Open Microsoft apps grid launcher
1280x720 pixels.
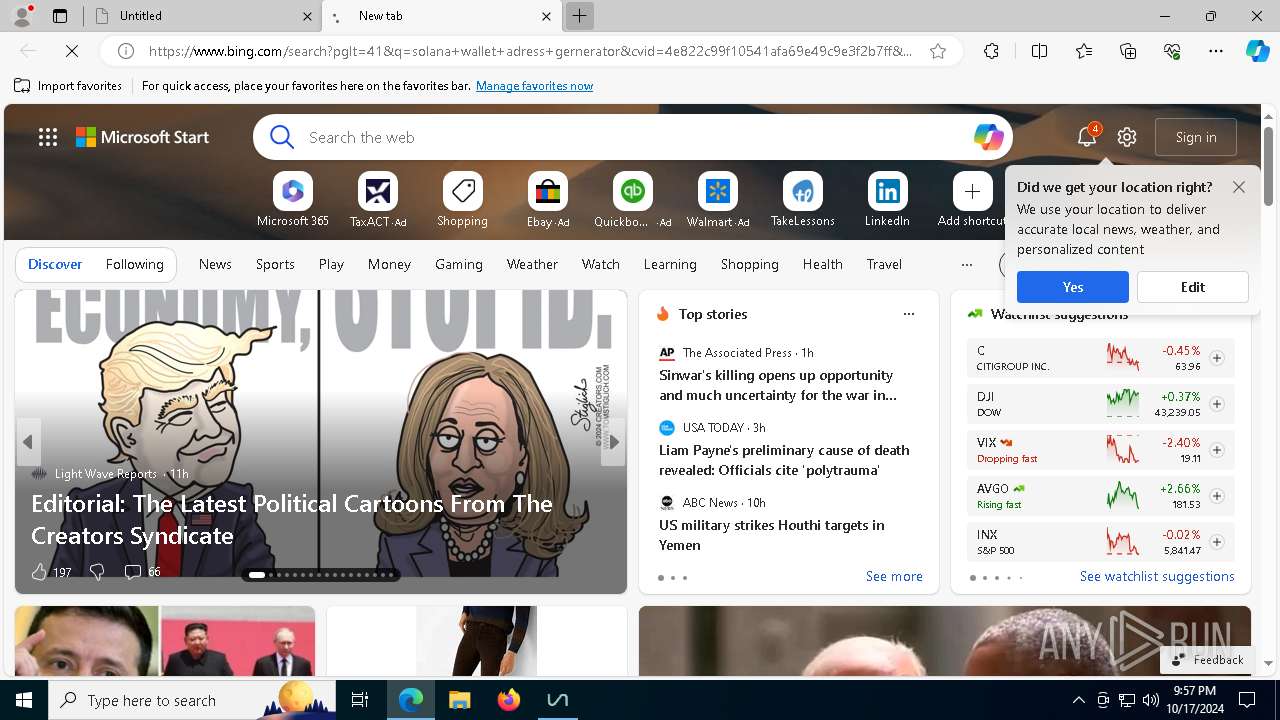(48, 137)
